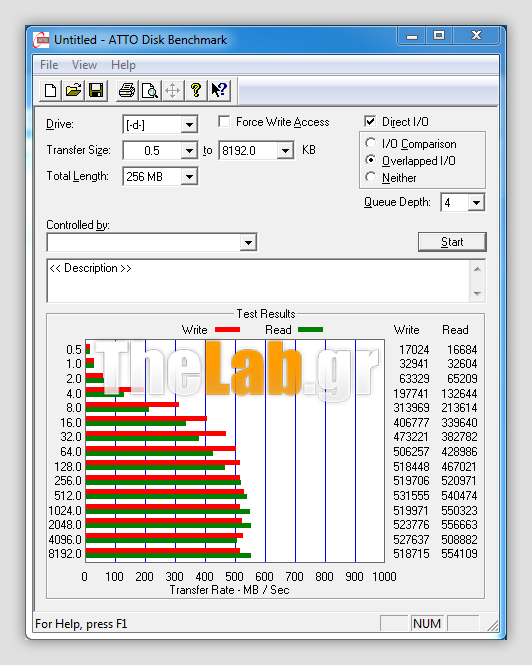Click the New document toolbar icon
The width and height of the screenshot is (532, 665).
tap(50, 90)
